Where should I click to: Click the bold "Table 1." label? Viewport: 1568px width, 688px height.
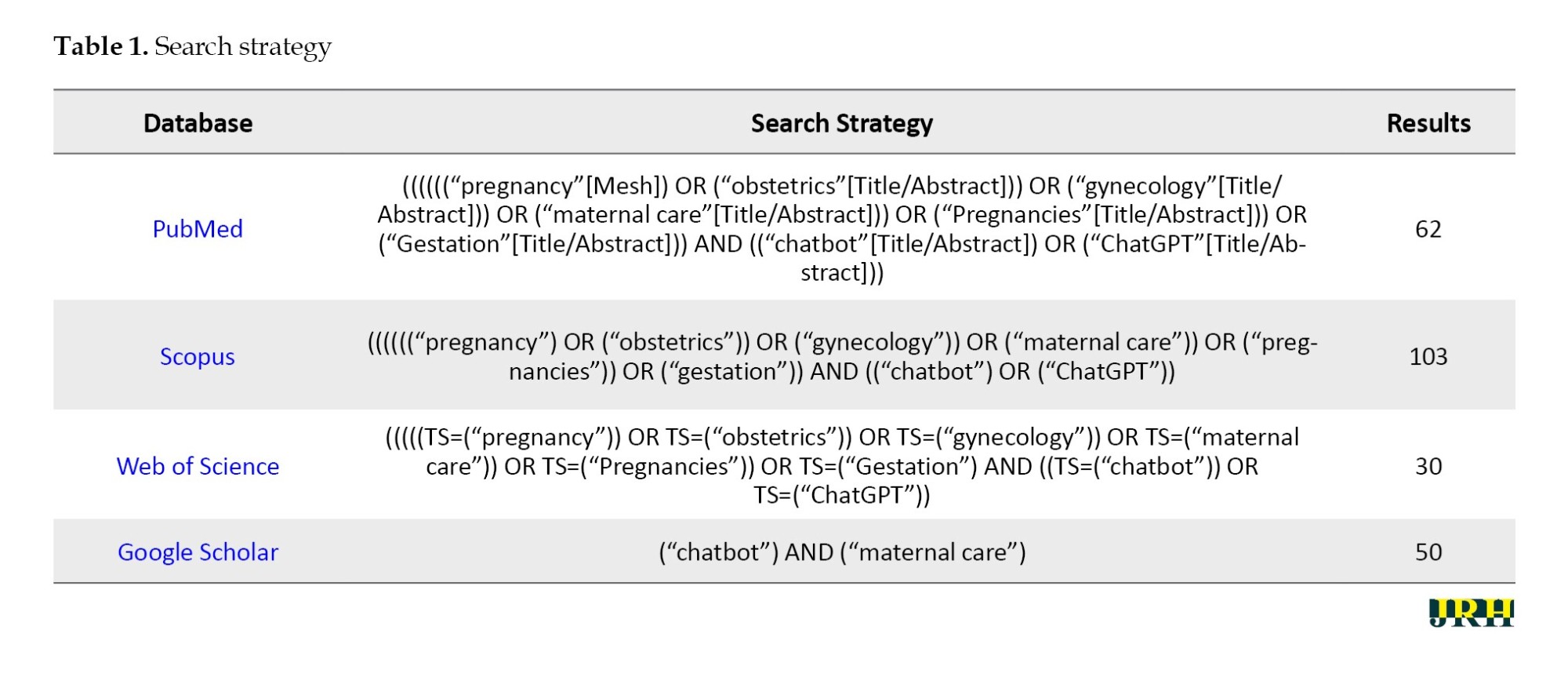pyautogui.click(x=100, y=46)
